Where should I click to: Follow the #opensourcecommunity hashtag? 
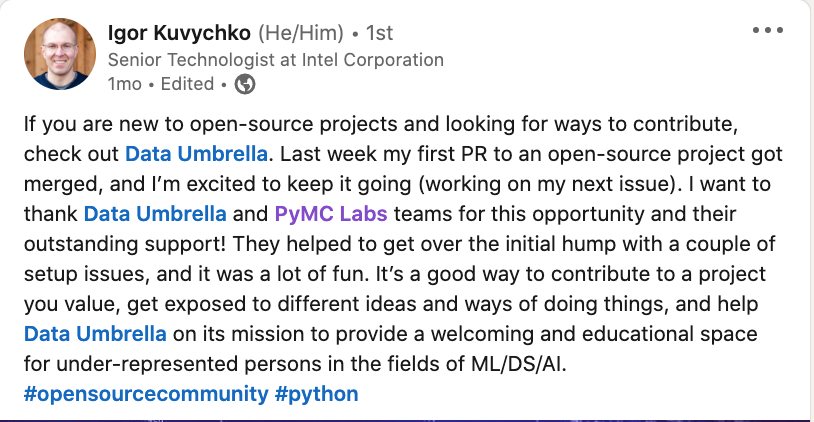coord(144,393)
